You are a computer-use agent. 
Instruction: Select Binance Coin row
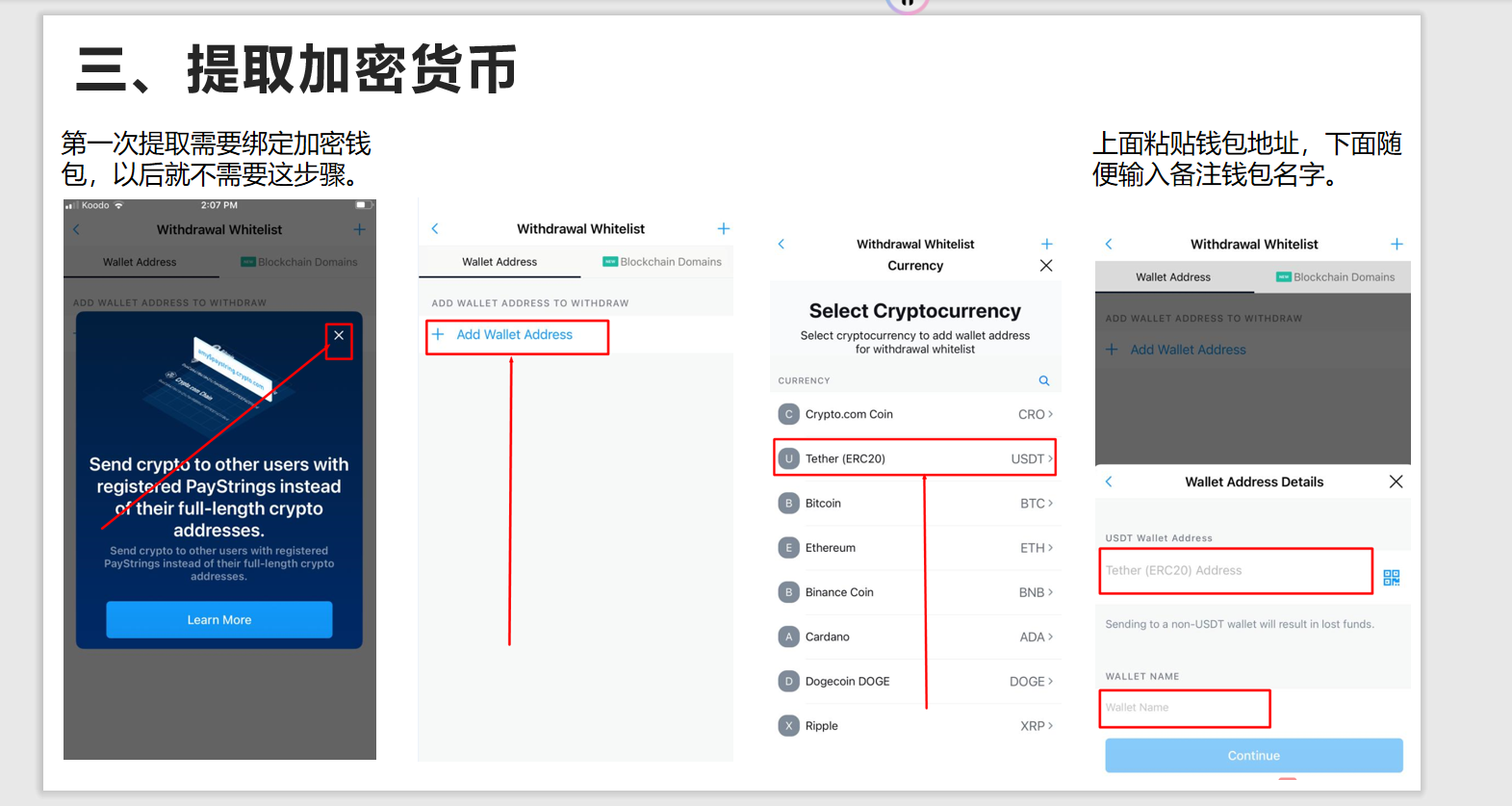pos(915,592)
